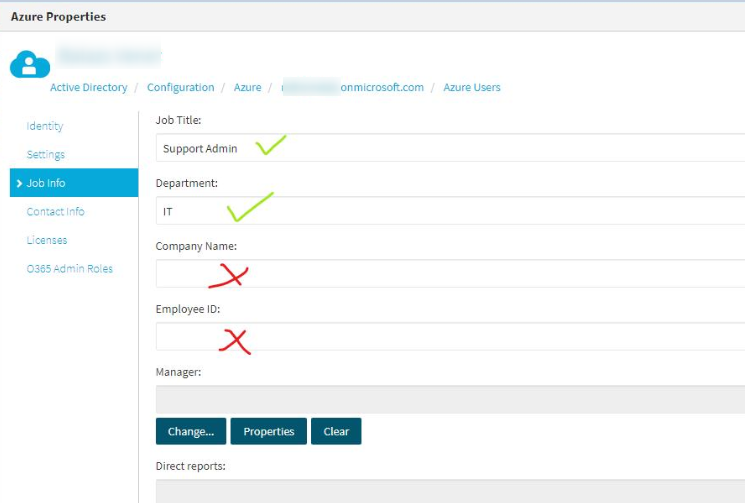
Task: Open manager Properties button
Action: tap(268, 432)
